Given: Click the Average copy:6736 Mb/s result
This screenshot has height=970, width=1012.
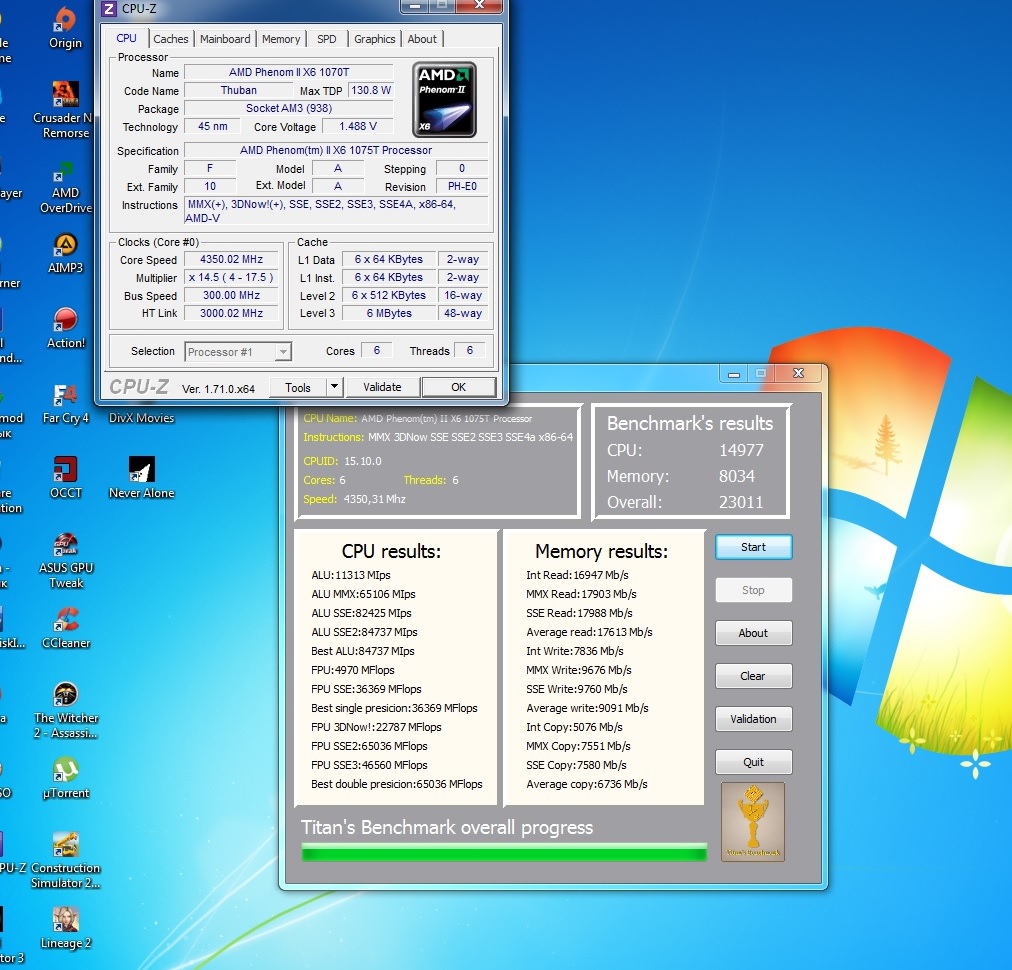Looking at the screenshot, I should (x=587, y=784).
